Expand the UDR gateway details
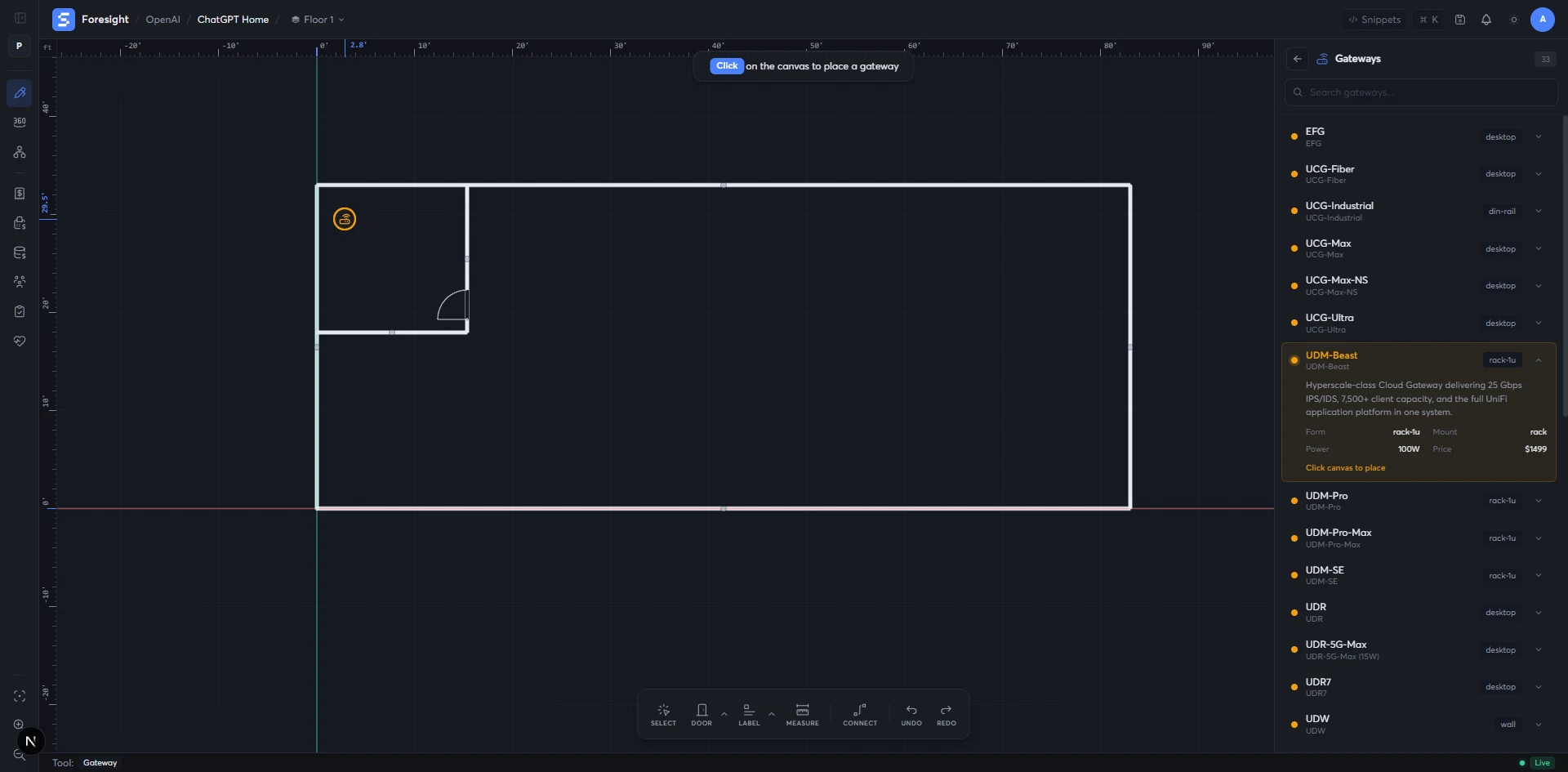 (1539, 613)
